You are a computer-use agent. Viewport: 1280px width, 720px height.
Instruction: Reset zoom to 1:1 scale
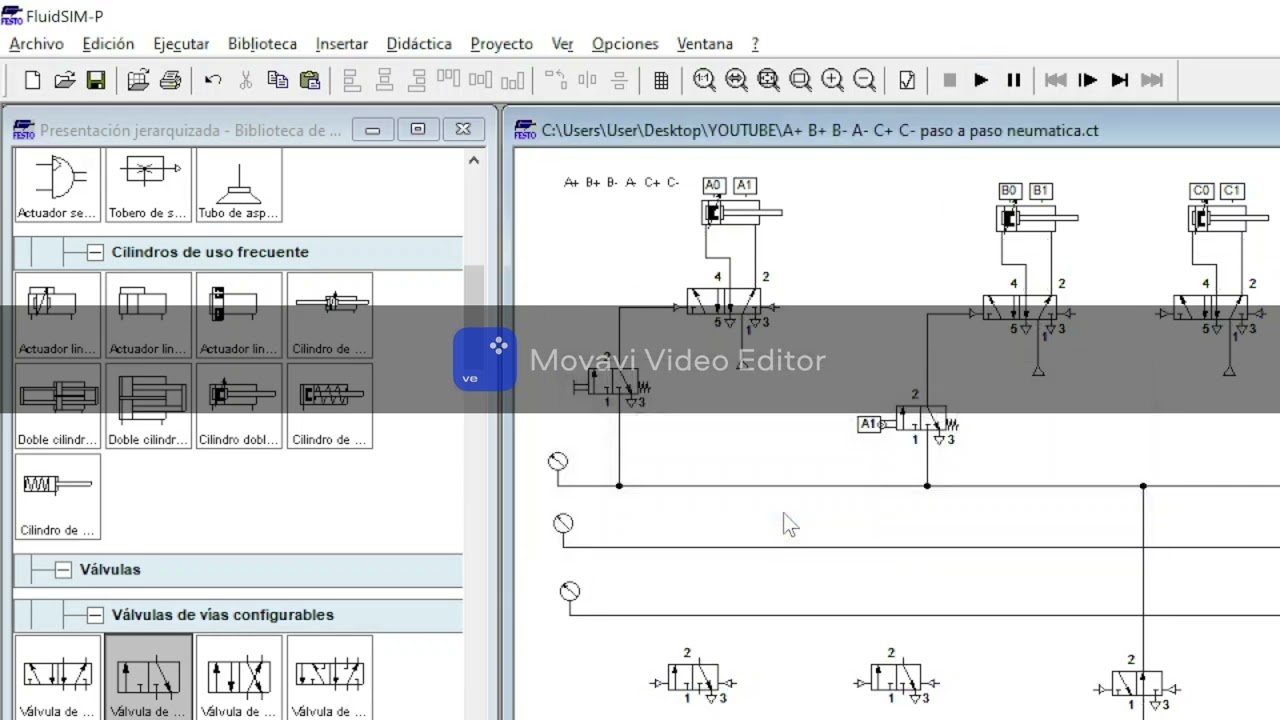704,80
